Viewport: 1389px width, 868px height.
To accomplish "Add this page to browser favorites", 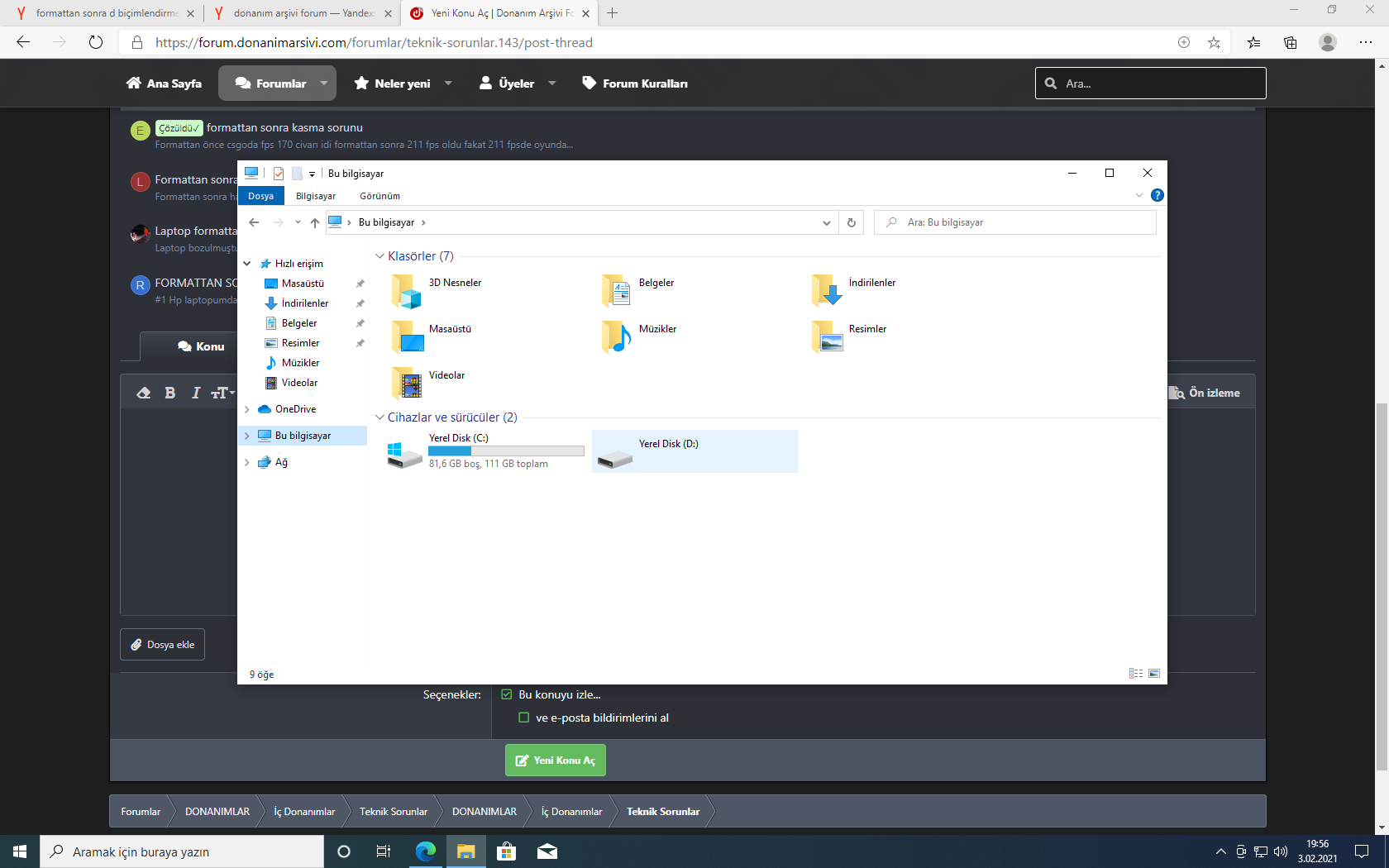I will (1214, 42).
